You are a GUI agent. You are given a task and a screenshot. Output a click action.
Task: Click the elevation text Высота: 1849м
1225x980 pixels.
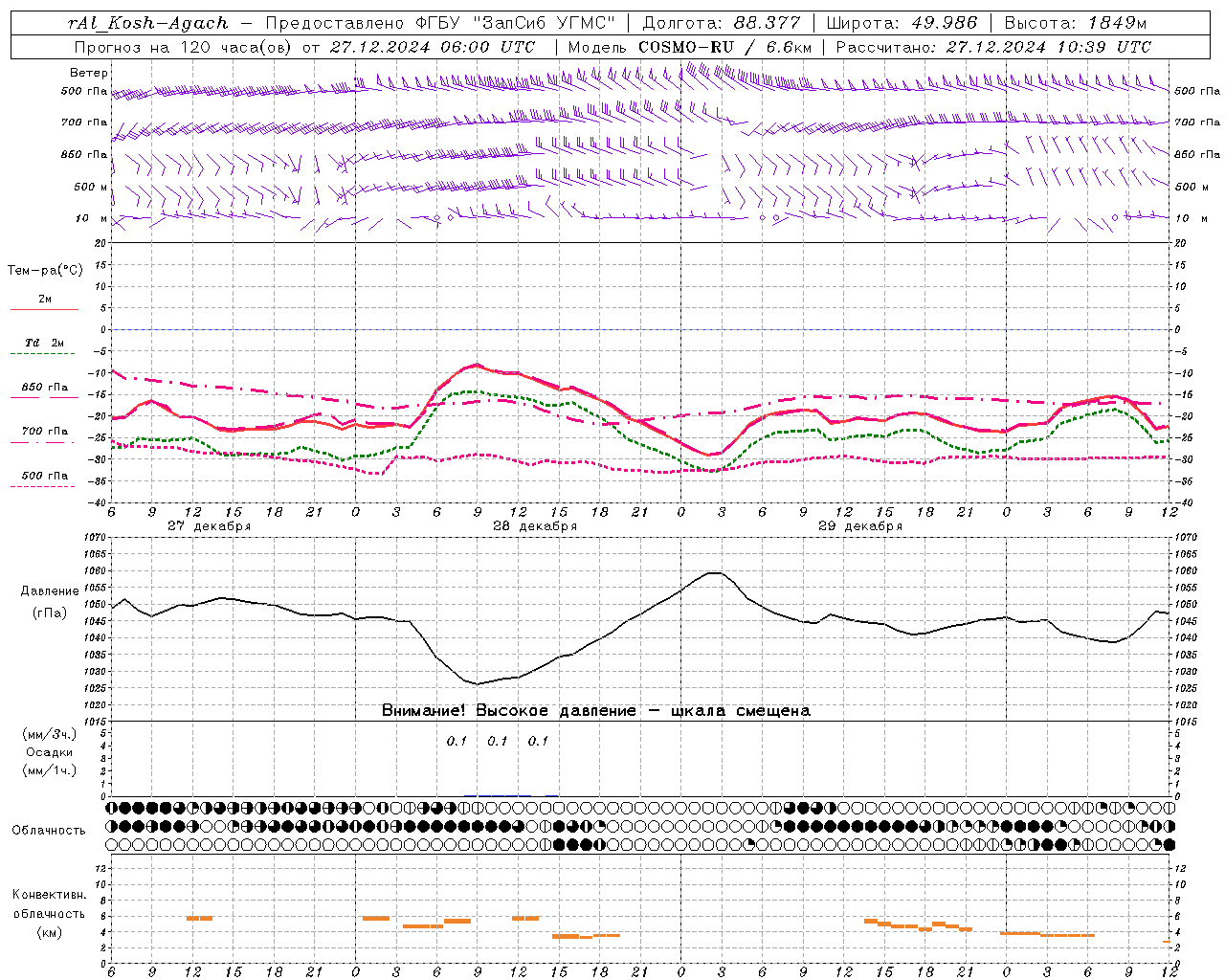[x=1075, y=23]
